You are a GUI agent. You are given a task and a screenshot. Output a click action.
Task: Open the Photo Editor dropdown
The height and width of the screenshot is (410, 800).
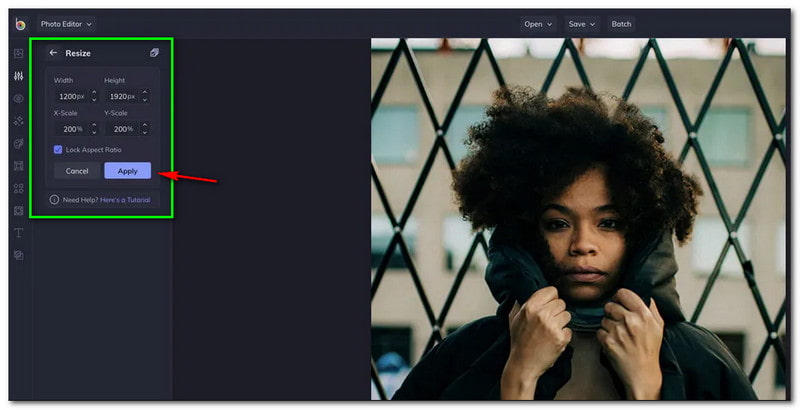pyautogui.click(x=66, y=24)
